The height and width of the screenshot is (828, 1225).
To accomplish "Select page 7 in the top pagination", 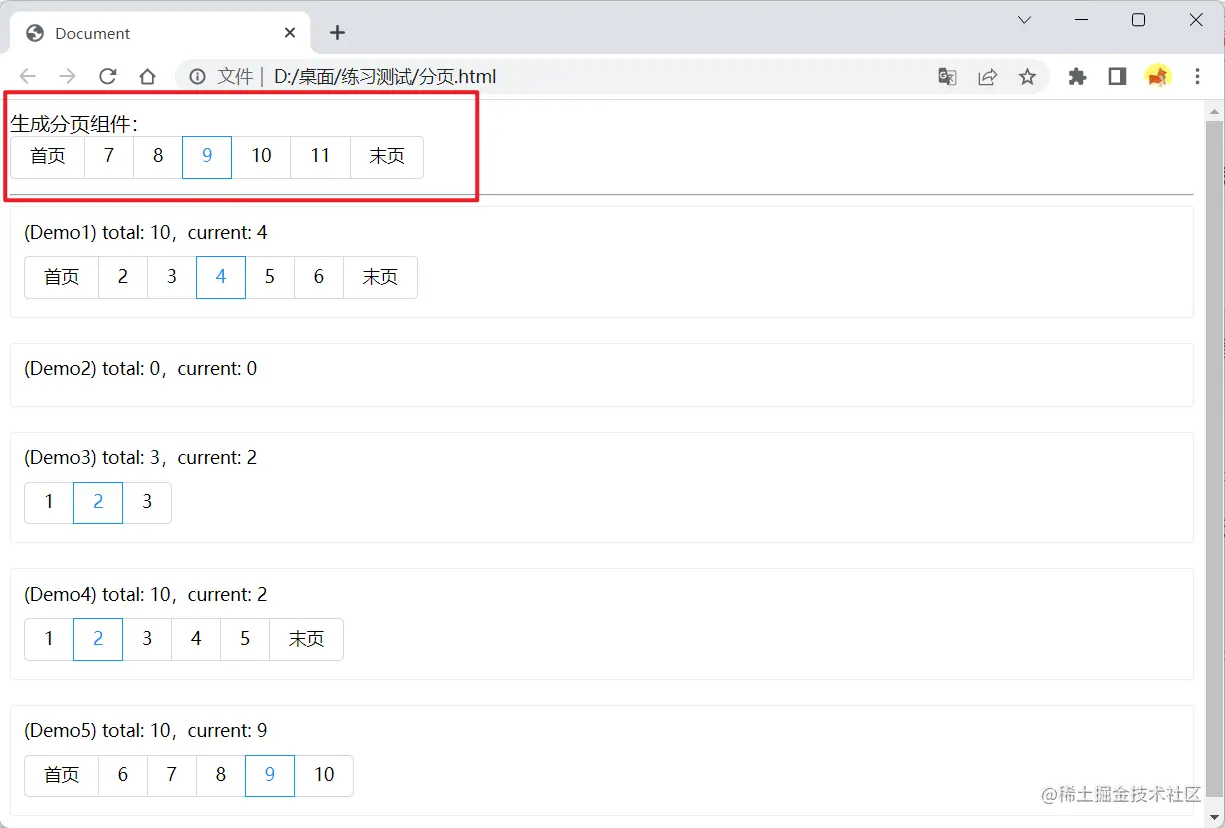I will click(x=109, y=157).
